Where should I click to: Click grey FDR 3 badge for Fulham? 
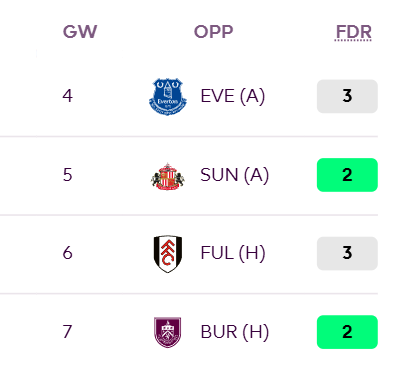click(x=347, y=253)
